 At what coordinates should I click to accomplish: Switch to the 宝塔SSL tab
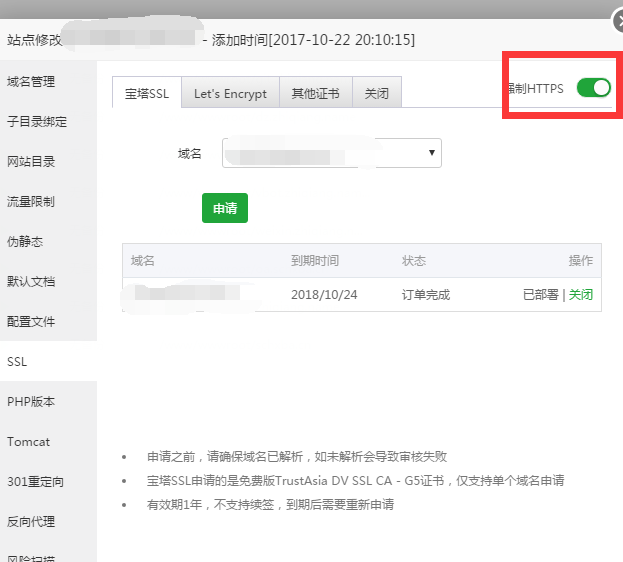147,93
